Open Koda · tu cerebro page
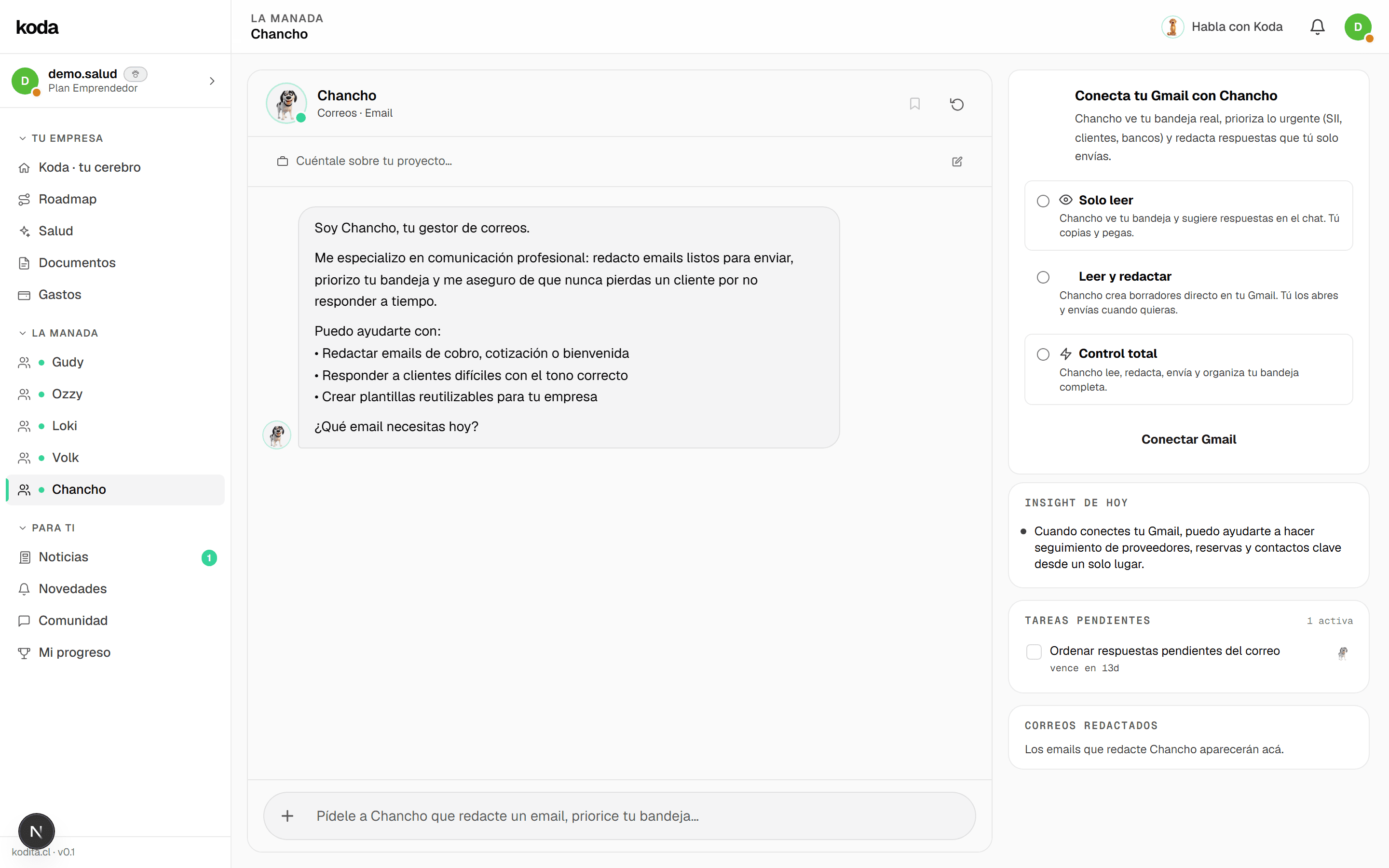This screenshot has height=868, width=1389. pos(115,168)
